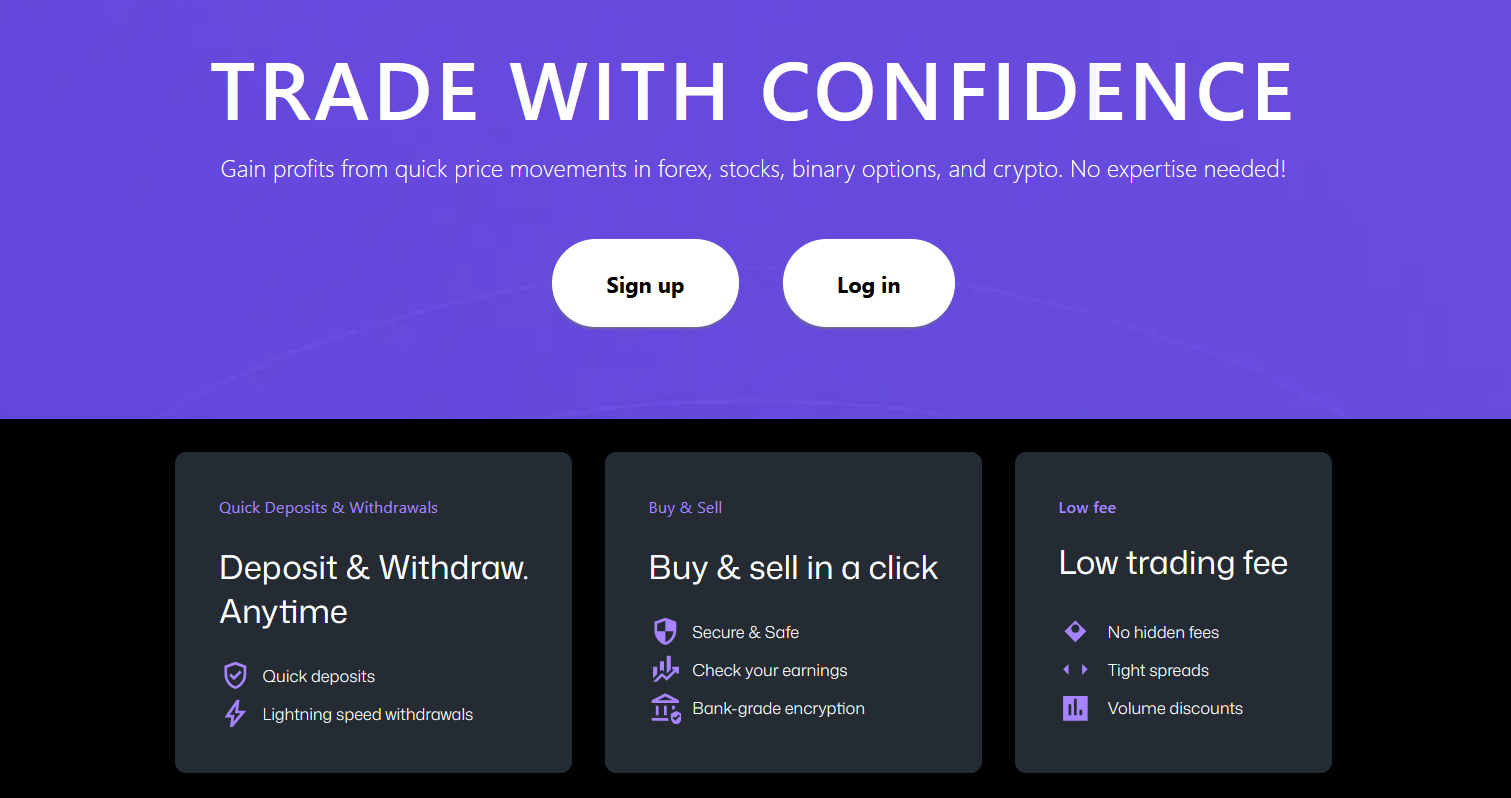This screenshot has height=798, width=1511.
Task: Click the TRADE WITH CONFIDENCE headline
Action: pyautogui.click(x=753, y=92)
